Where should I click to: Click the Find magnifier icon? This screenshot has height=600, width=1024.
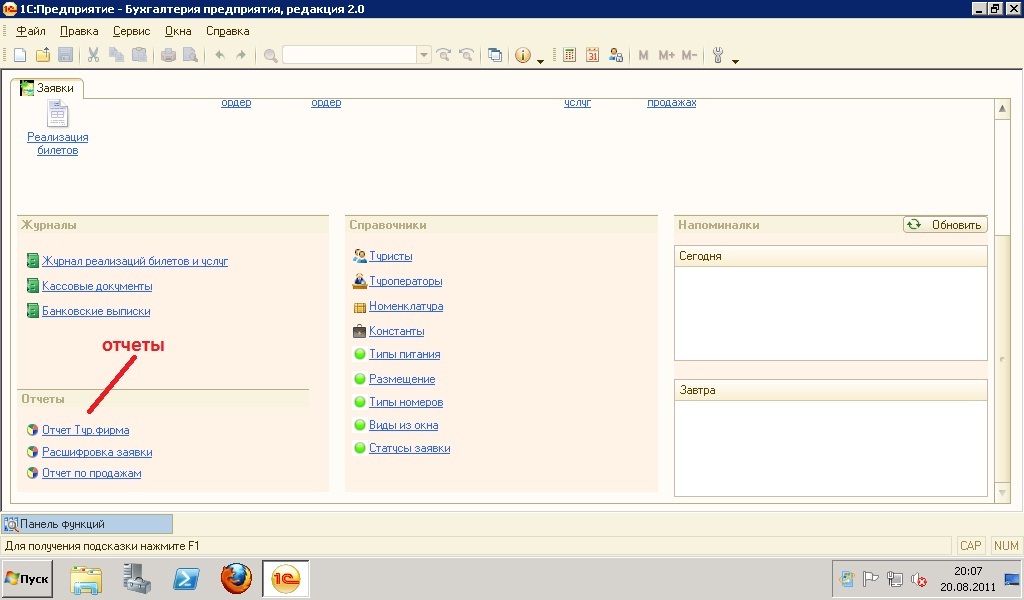(270, 55)
